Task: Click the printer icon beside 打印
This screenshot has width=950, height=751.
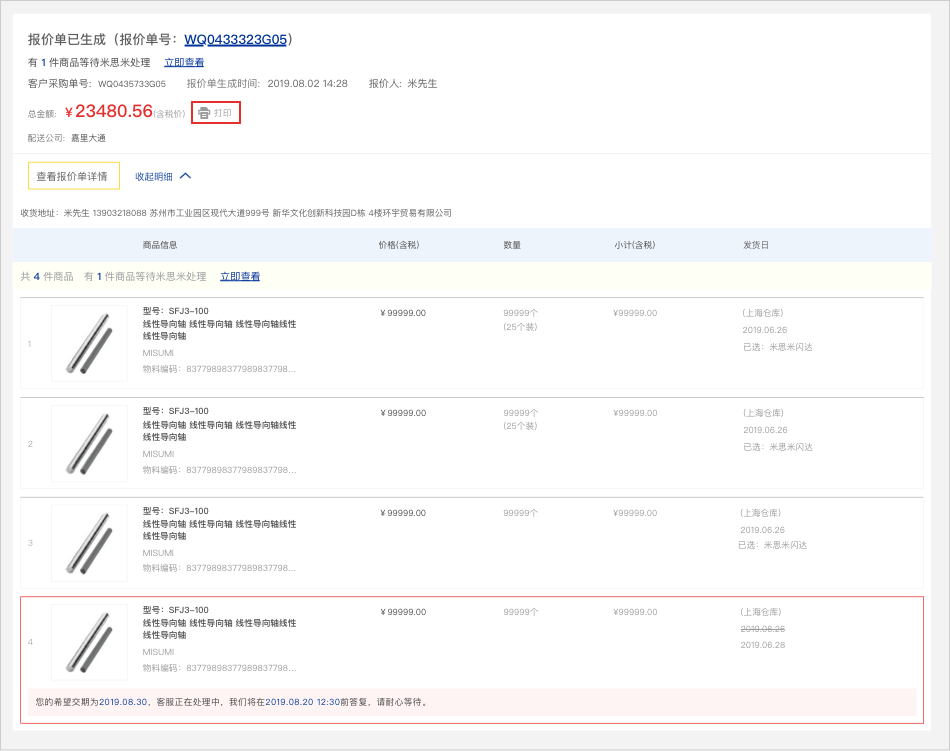Action: (204, 113)
